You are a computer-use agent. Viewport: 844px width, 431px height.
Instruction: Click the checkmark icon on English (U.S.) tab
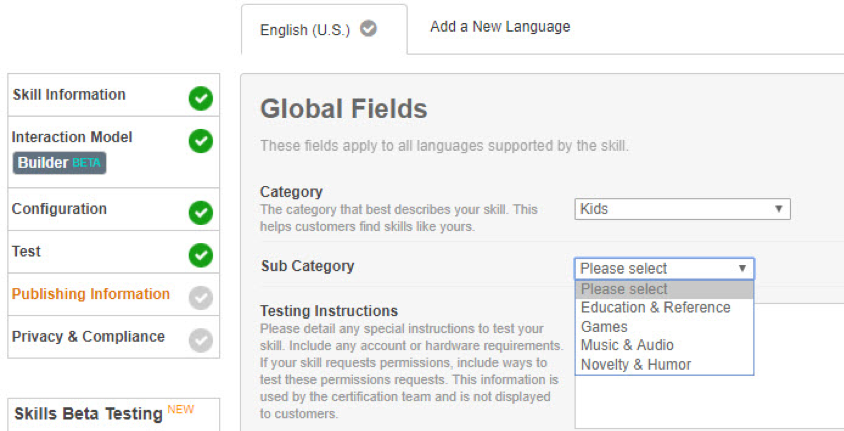369,29
